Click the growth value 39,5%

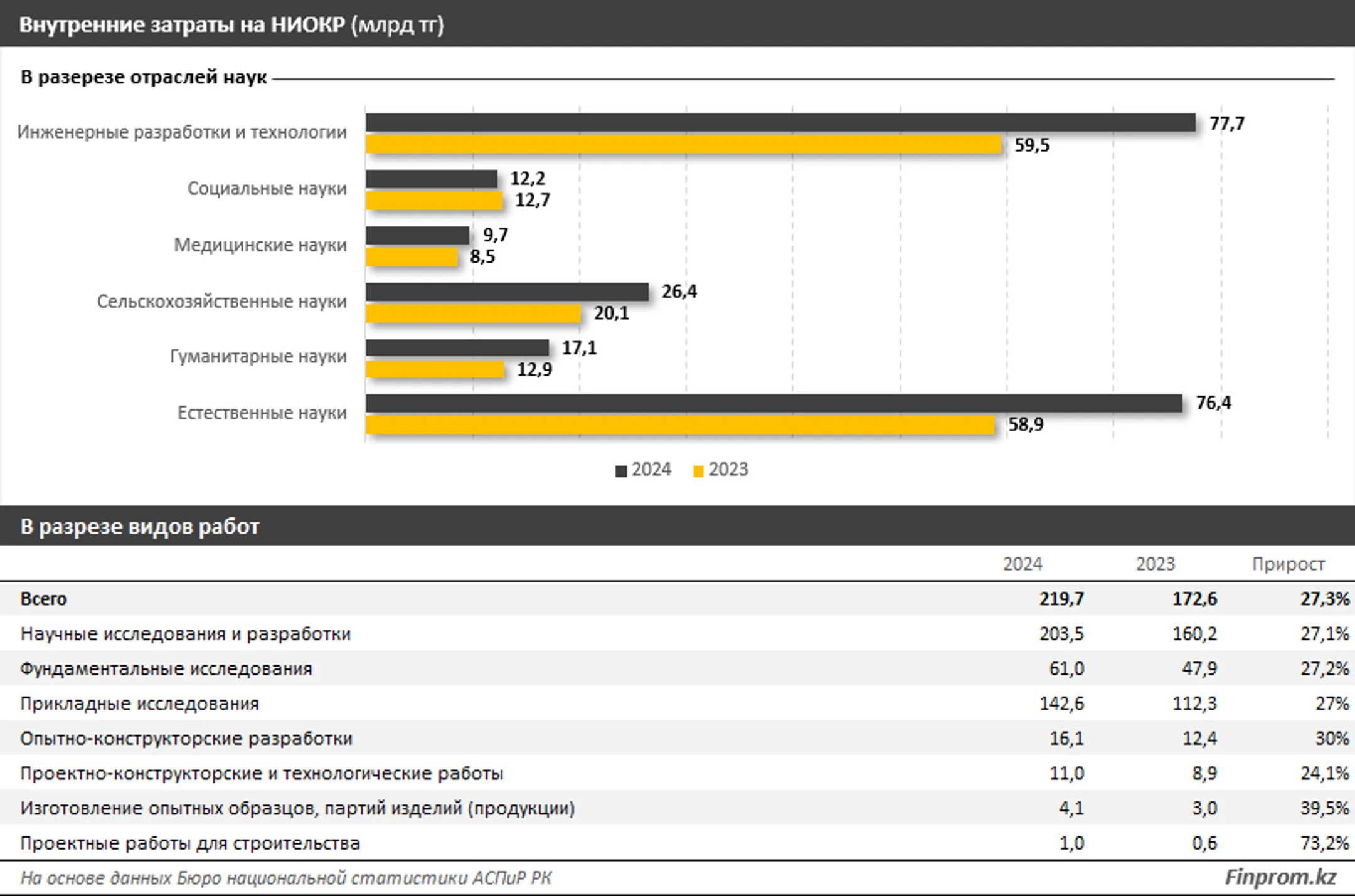[x=1324, y=808]
